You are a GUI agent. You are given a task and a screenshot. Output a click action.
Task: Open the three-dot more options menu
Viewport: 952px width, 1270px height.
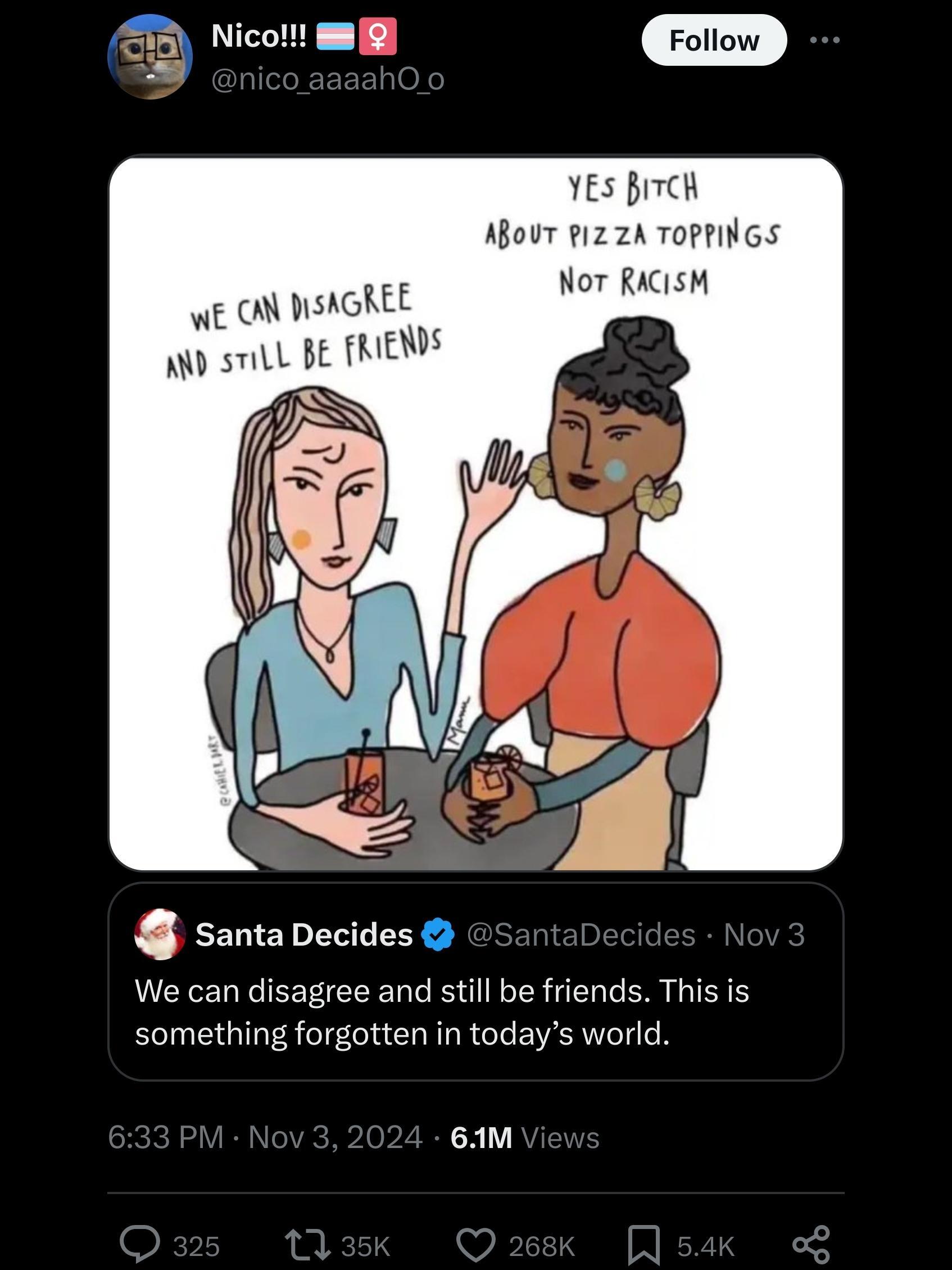click(x=825, y=39)
